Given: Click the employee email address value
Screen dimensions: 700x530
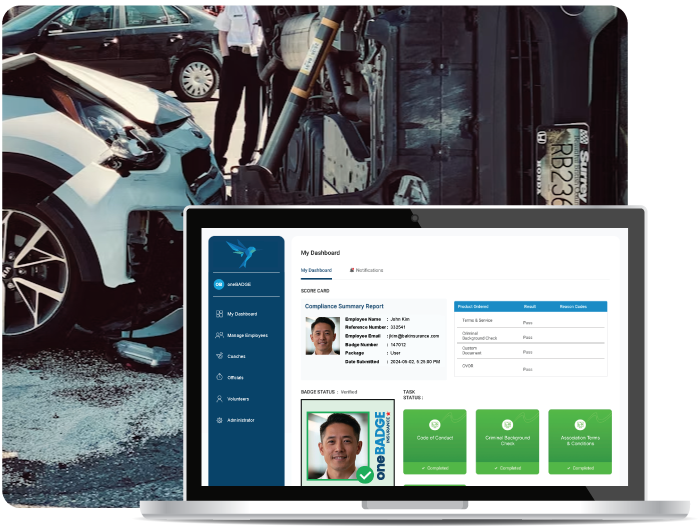Looking at the screenshot, I should 414,336.
